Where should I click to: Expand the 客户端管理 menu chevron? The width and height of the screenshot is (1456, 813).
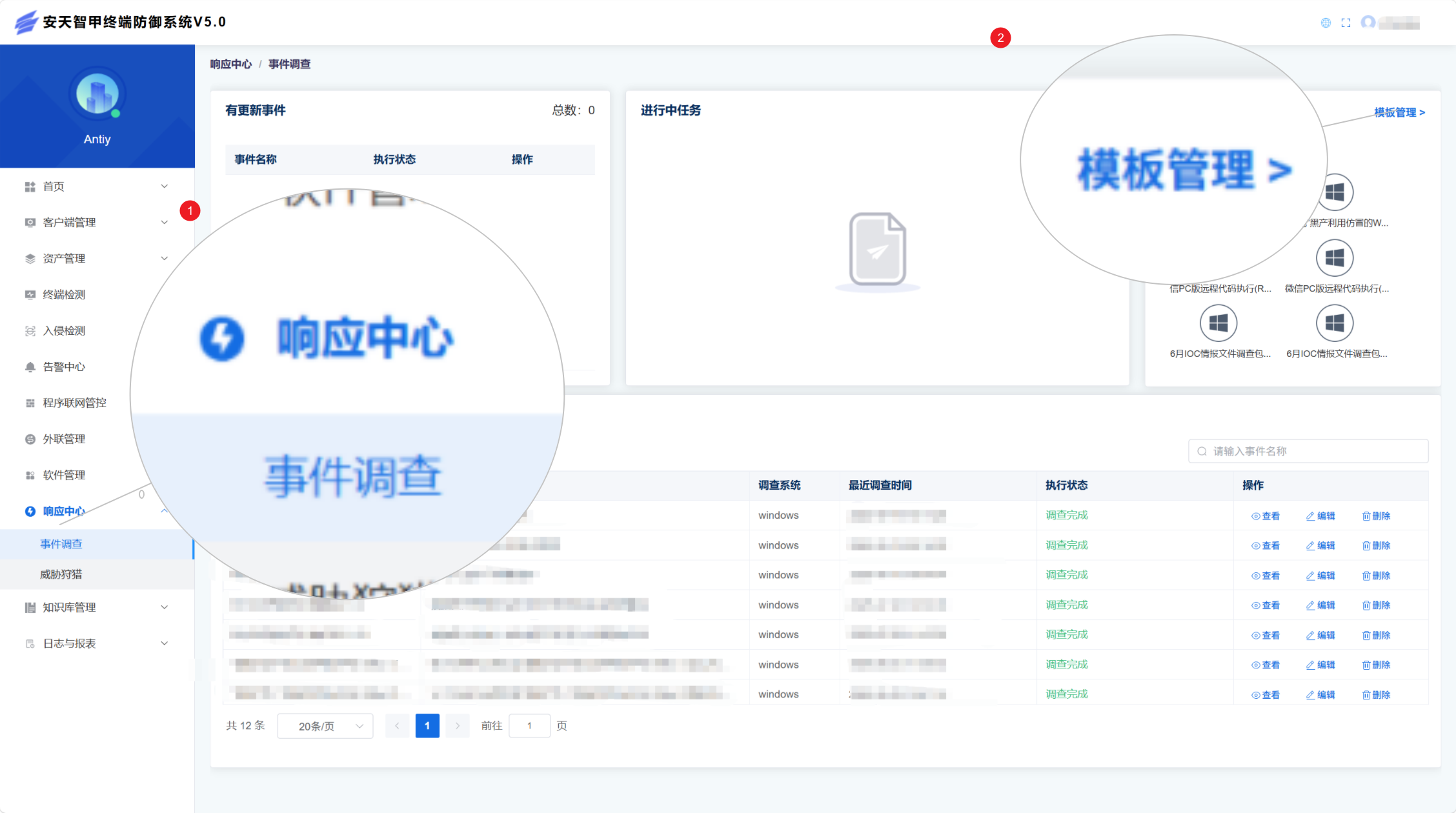(165, 223)
